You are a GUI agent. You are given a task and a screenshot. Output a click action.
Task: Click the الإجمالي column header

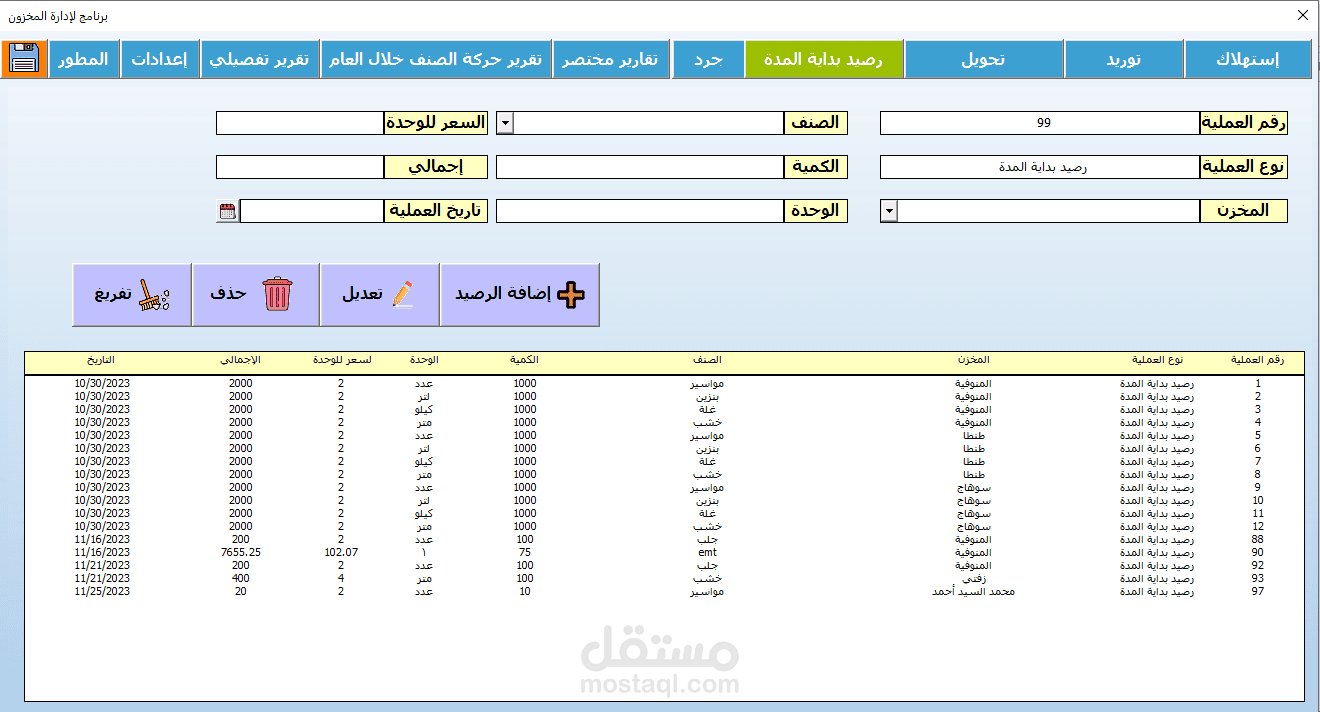tap(240, 359)
